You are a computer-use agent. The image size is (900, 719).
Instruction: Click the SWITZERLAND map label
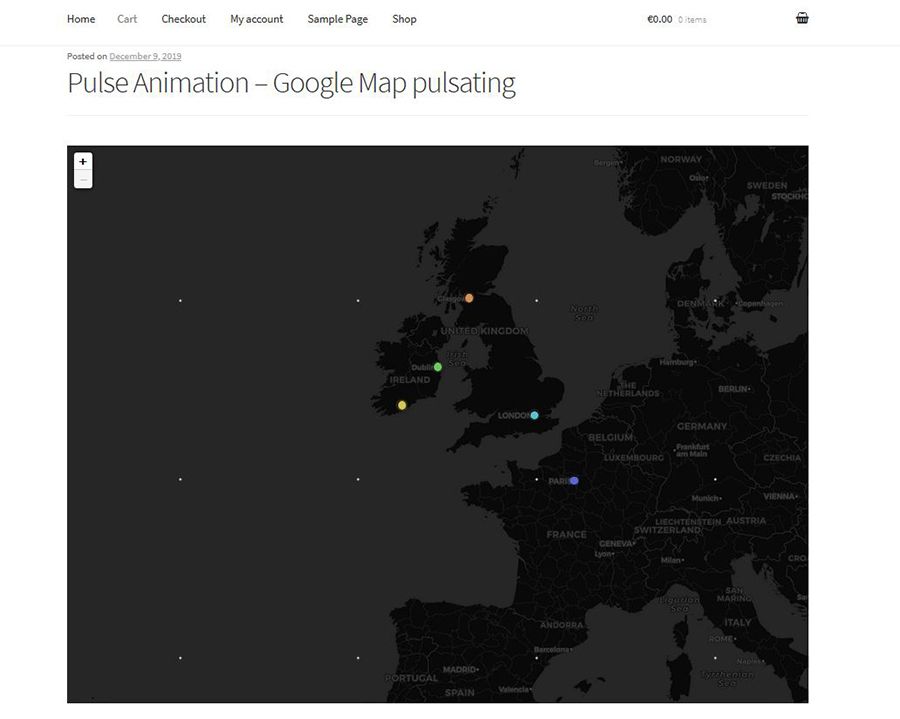[667, 530]
